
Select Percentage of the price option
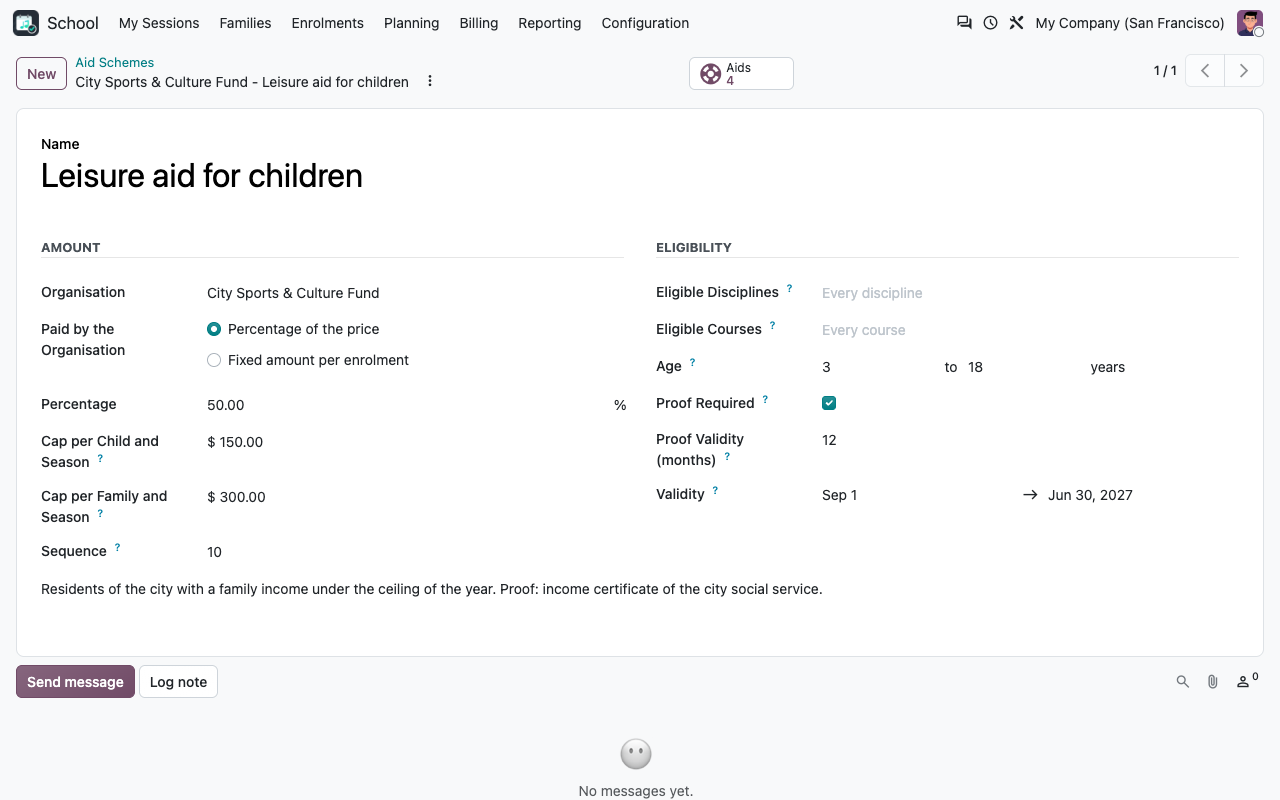[214, 329]
